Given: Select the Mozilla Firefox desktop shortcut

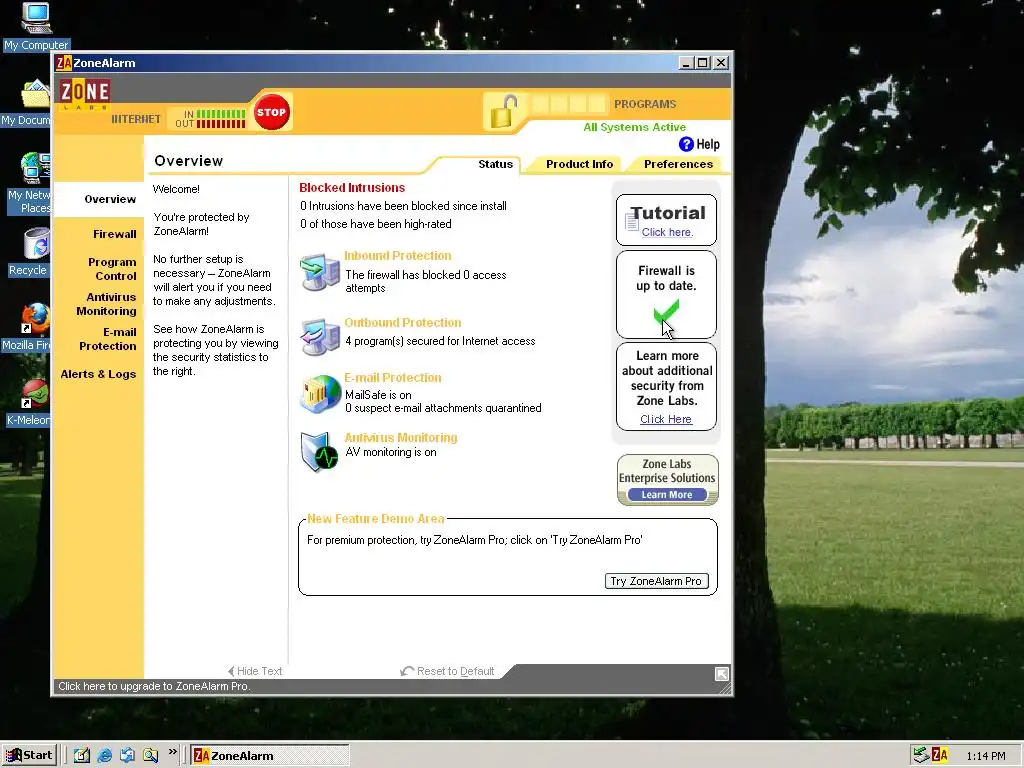Looking at the screenshot, I should pyautogui.click(x=26, y=328).
